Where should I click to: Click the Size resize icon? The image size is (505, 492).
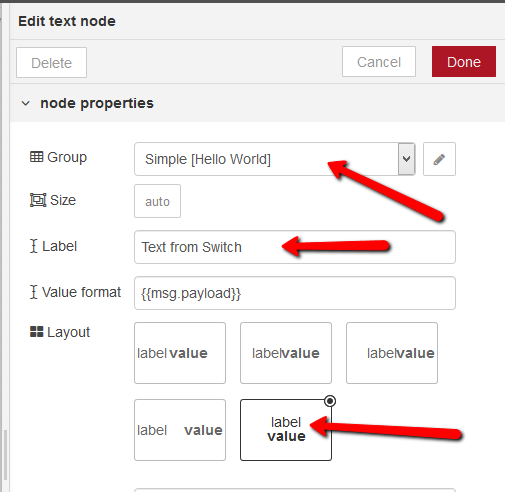38,200
